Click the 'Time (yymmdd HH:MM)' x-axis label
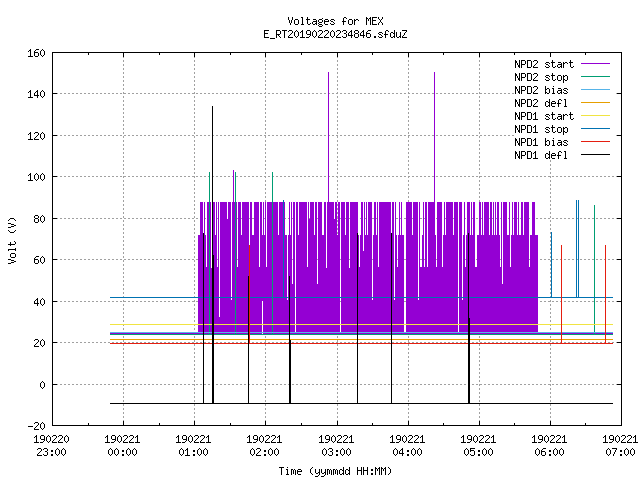This screenshot has height=480, width=640. 335,471
